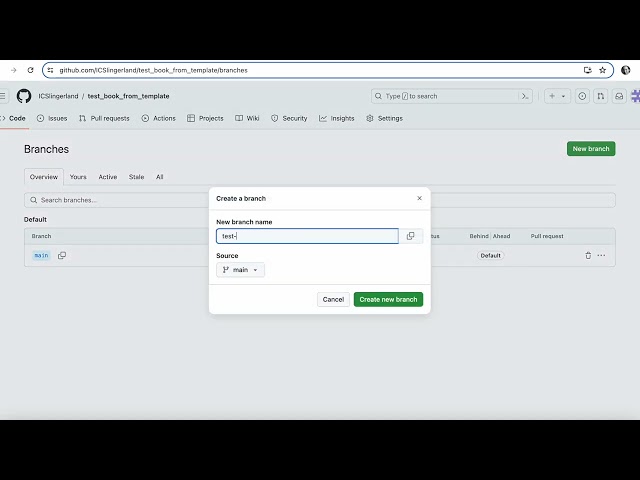
Task: Open the Projects tab
Action: tap(205, 118)
